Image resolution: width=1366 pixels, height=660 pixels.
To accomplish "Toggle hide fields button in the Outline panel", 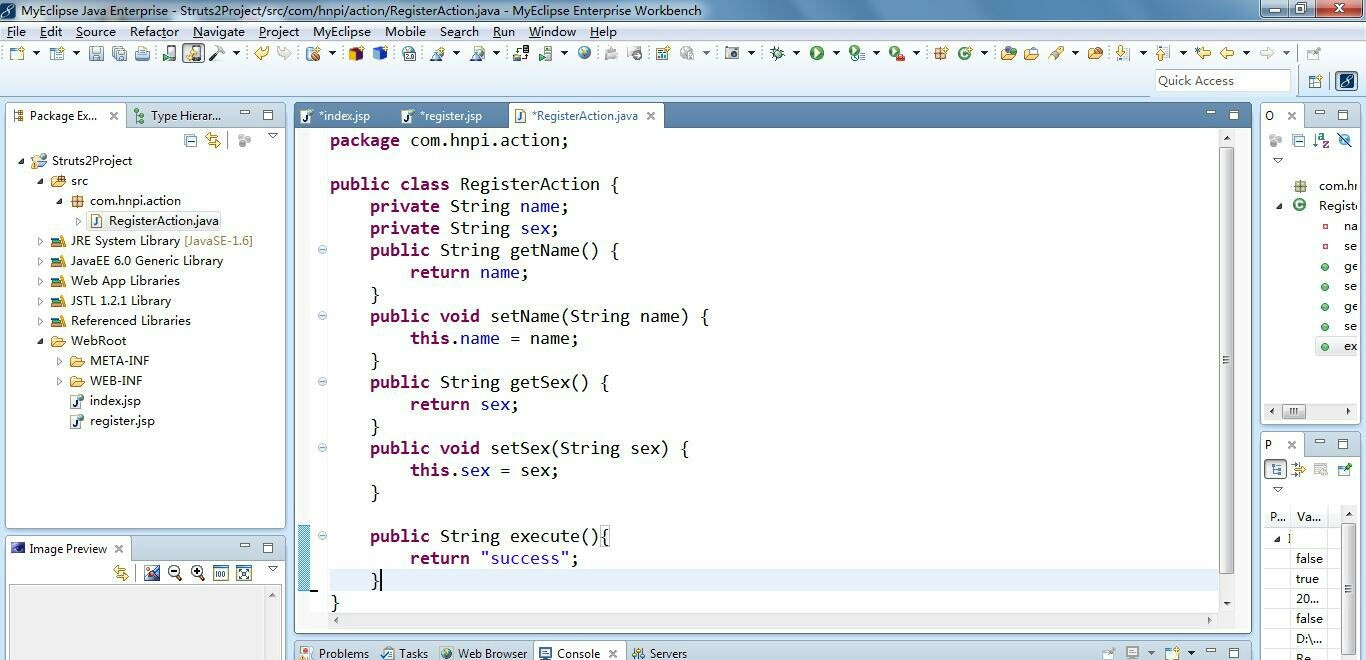I will (x=1344, y=141).
